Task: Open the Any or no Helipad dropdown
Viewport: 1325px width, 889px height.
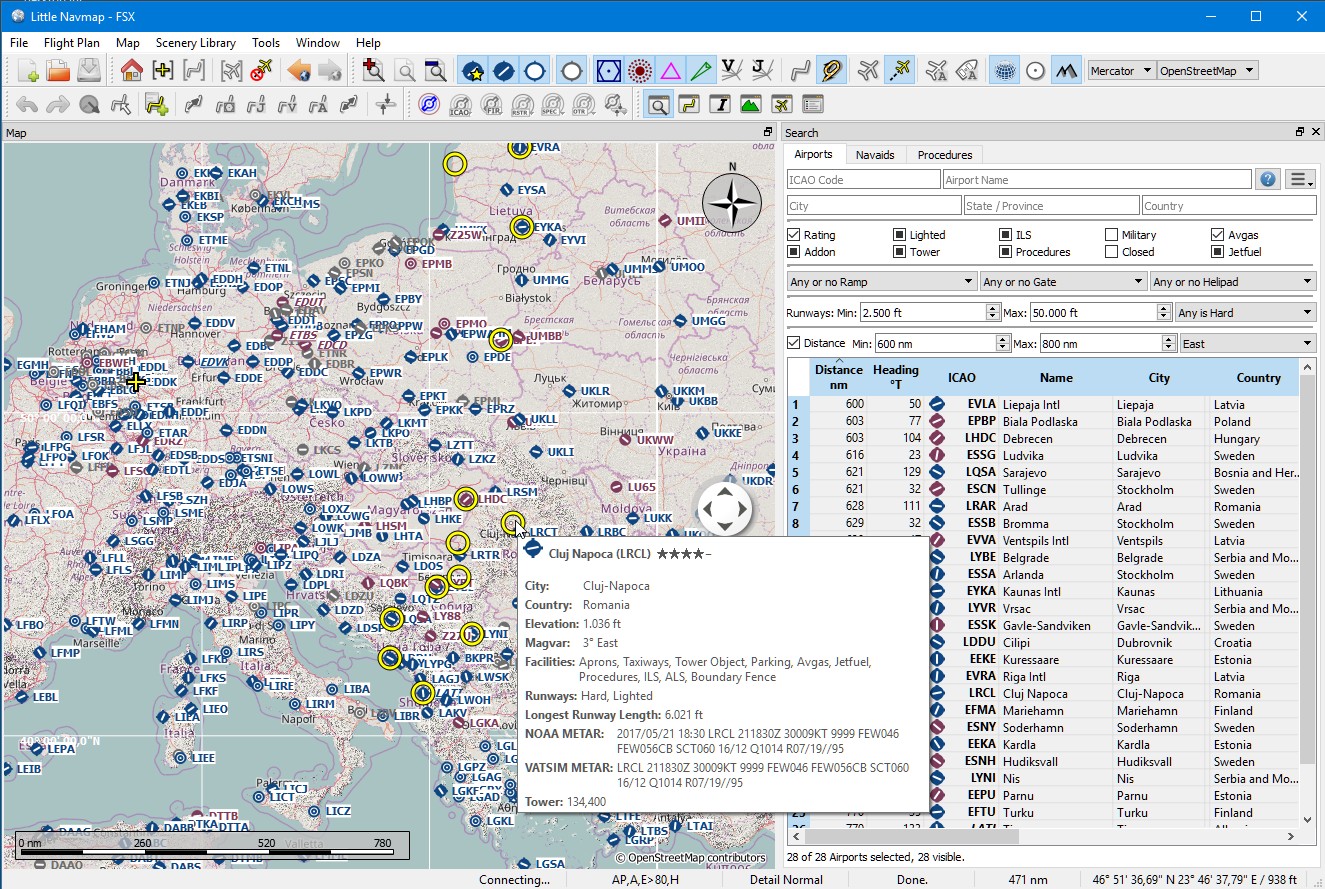Action: pos(1233,282)
